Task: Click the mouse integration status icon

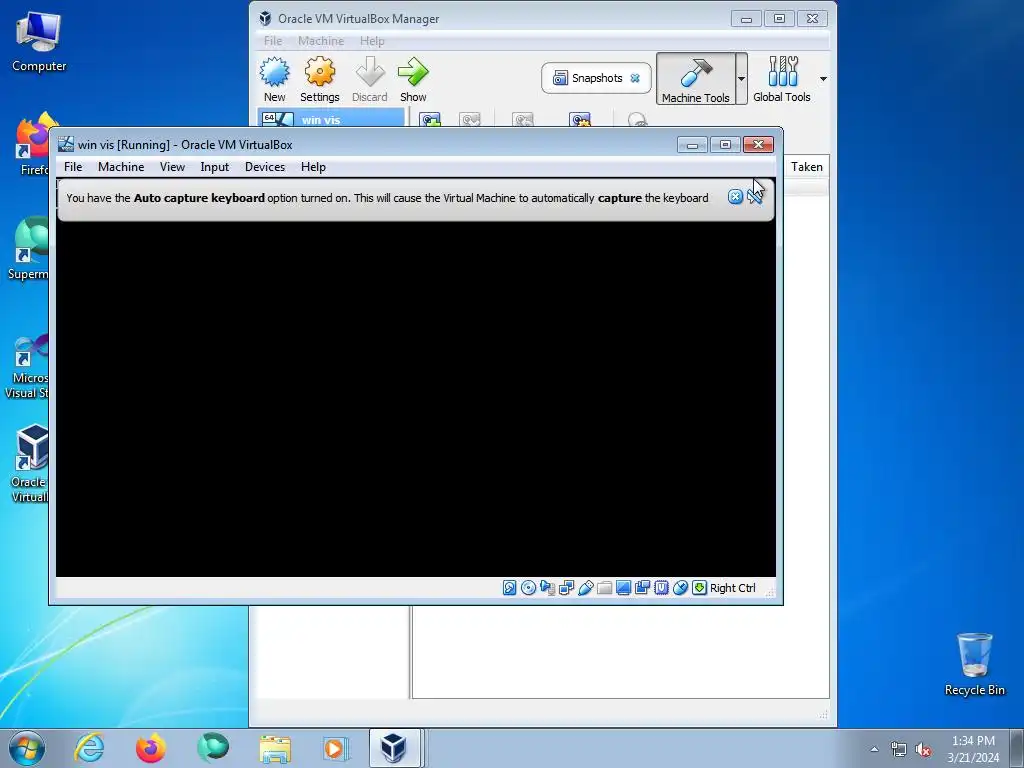Action: point(680,588)
